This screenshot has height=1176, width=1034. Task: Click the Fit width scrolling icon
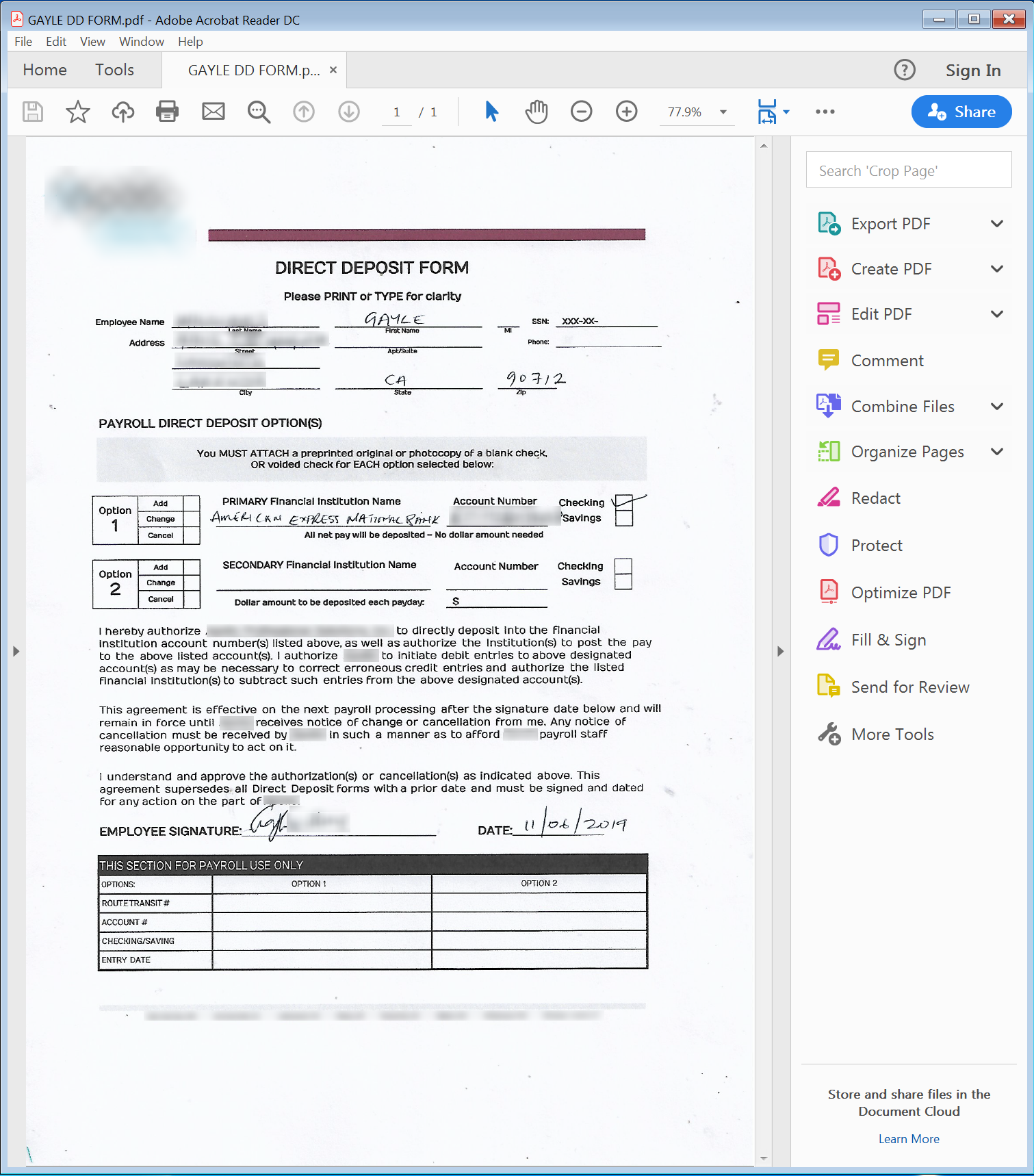point(767,112)
